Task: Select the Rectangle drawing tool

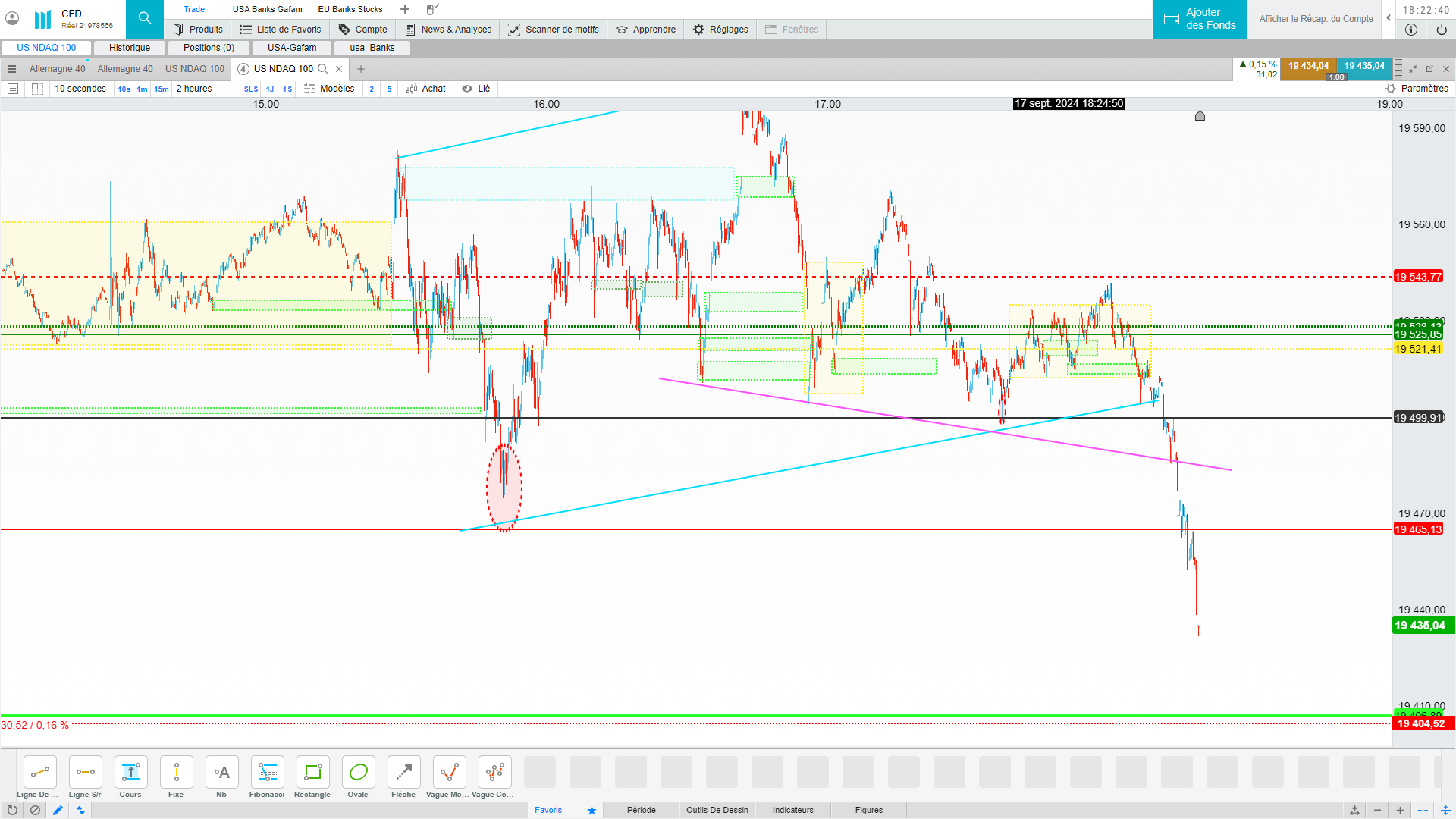Action: point(312,773)
